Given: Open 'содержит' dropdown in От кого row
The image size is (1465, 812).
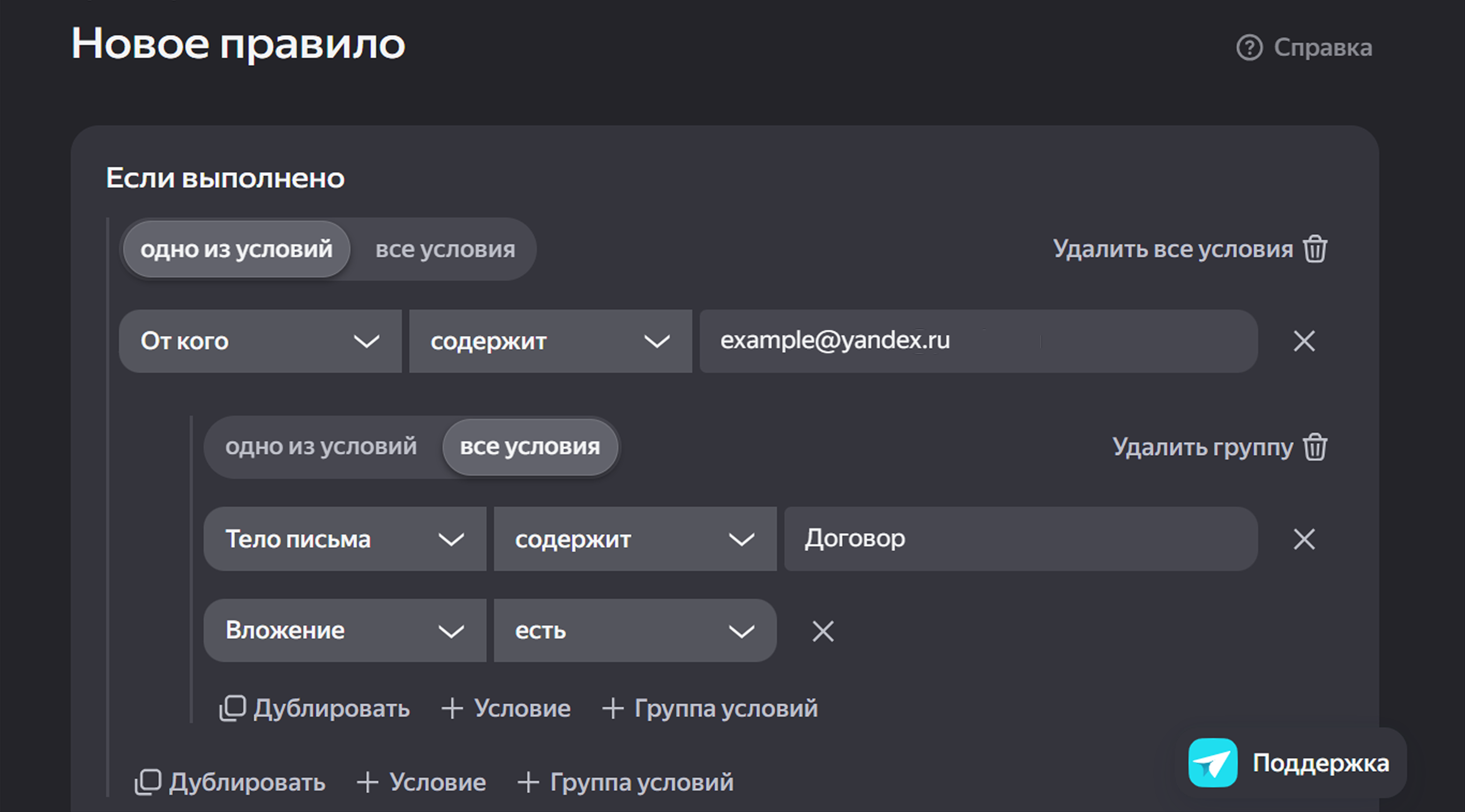Looking at the screenshot, I should click(550, 341).
